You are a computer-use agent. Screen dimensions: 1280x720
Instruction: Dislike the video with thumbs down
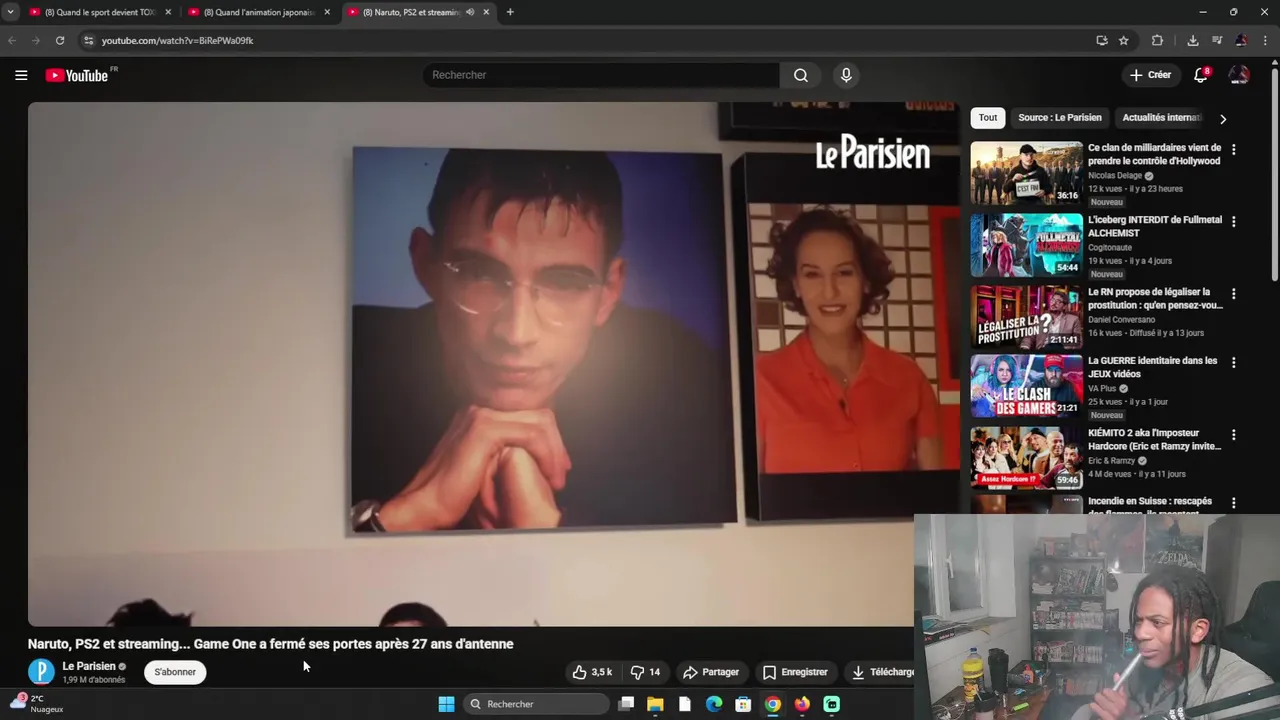(x=645, y=672)
